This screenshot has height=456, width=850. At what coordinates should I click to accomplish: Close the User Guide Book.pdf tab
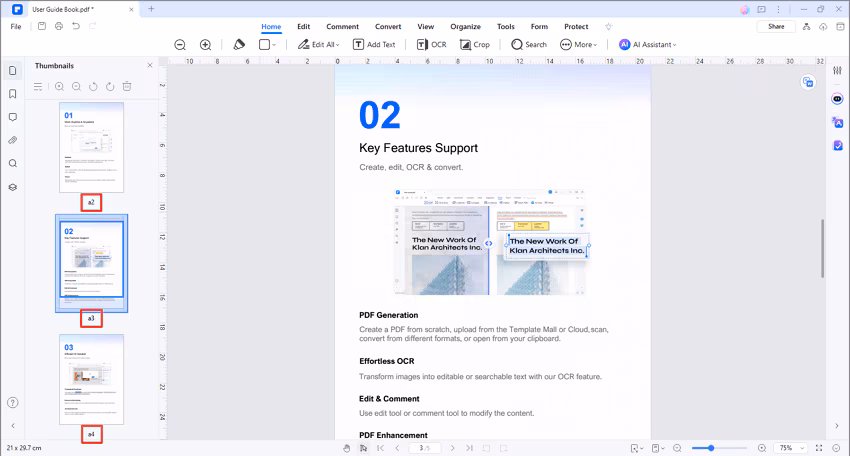click(x=131, y=9)
